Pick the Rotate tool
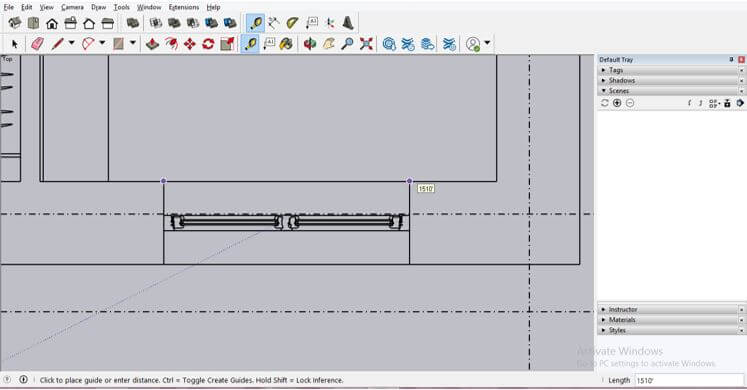This screenshot has height=390, width=747. coord(208,44)
